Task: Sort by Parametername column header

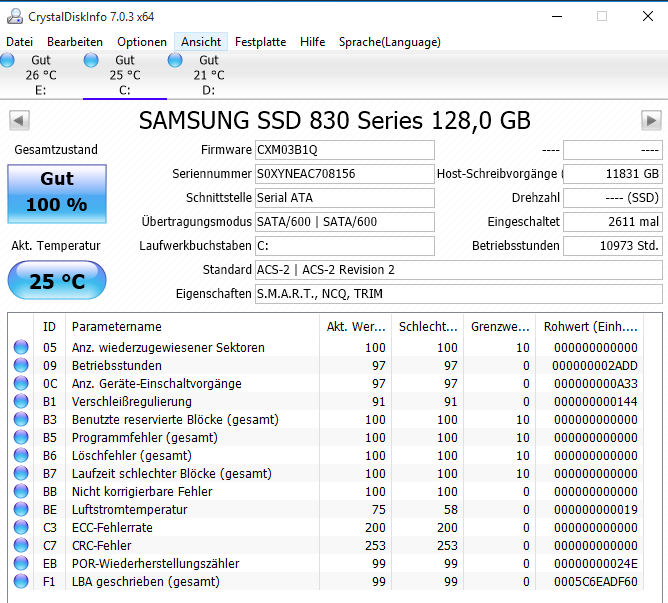Action: pyautogui.click(x=193, y=327)
